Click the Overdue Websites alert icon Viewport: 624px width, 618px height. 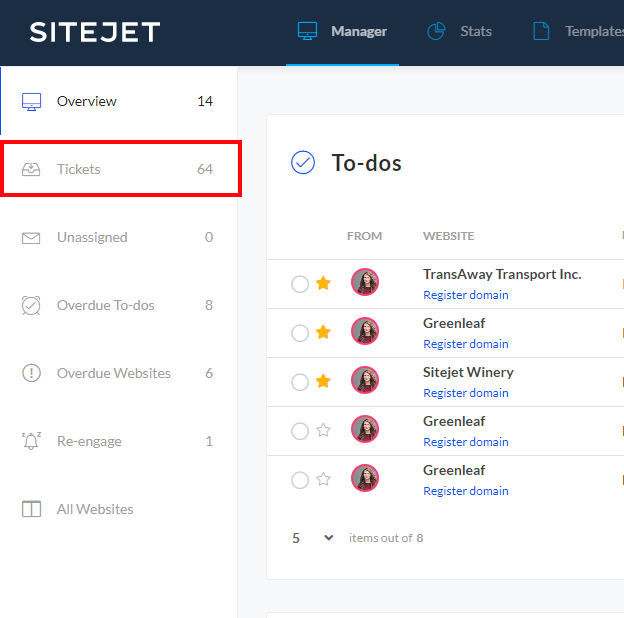pyautogui.click(x=32, y=373)
